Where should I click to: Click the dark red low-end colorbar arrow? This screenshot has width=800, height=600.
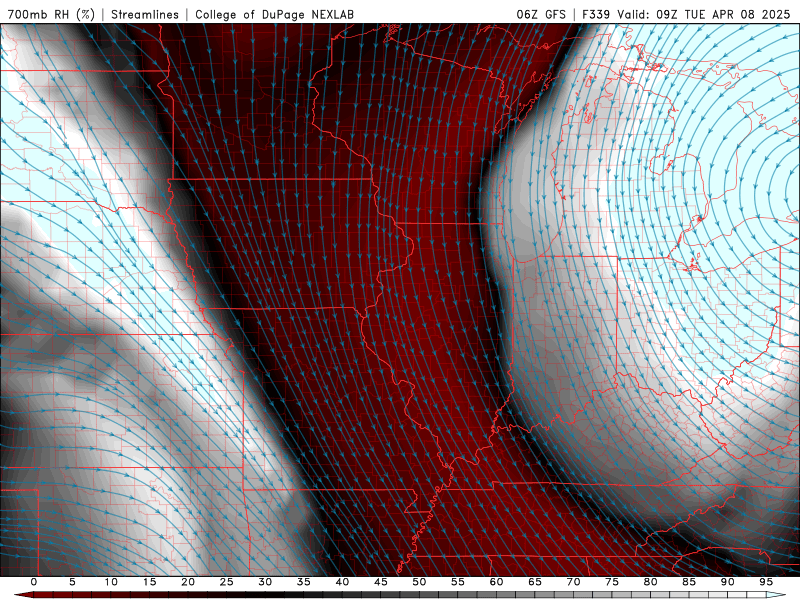pos(23,595)
